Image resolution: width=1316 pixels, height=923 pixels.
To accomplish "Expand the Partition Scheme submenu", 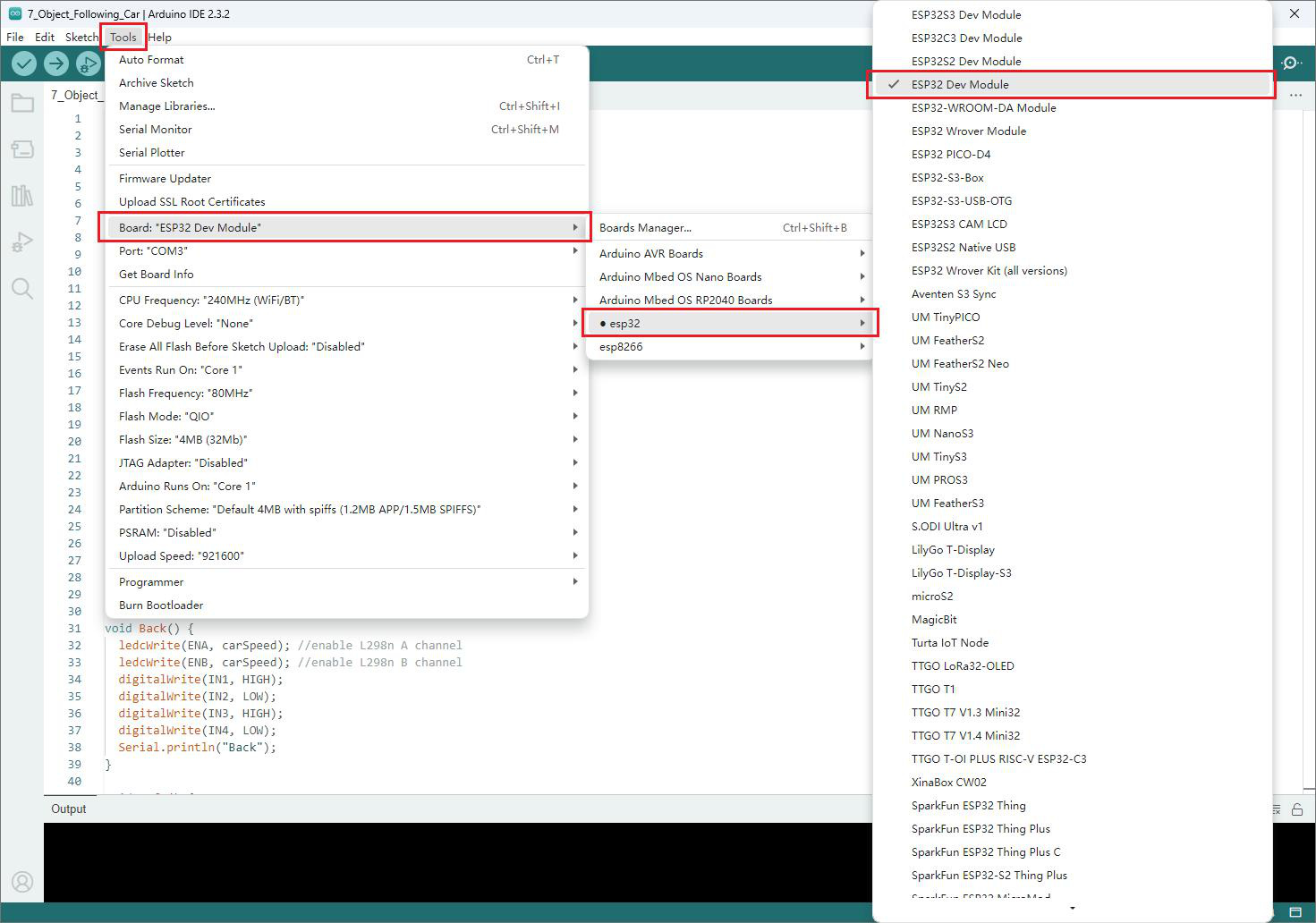I will (x=347, y=509).
